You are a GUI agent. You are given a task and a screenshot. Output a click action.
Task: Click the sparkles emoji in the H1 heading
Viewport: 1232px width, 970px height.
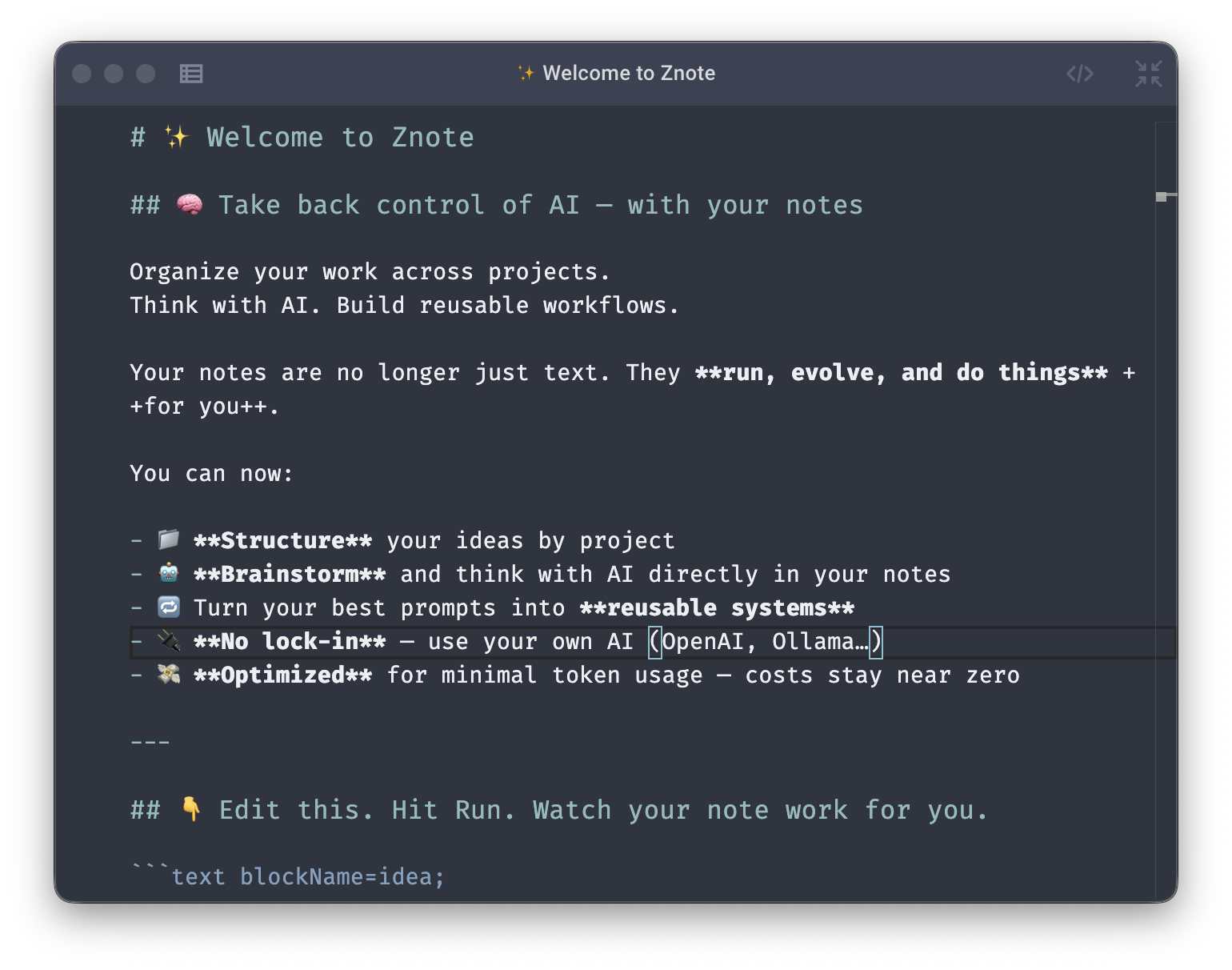176,137
